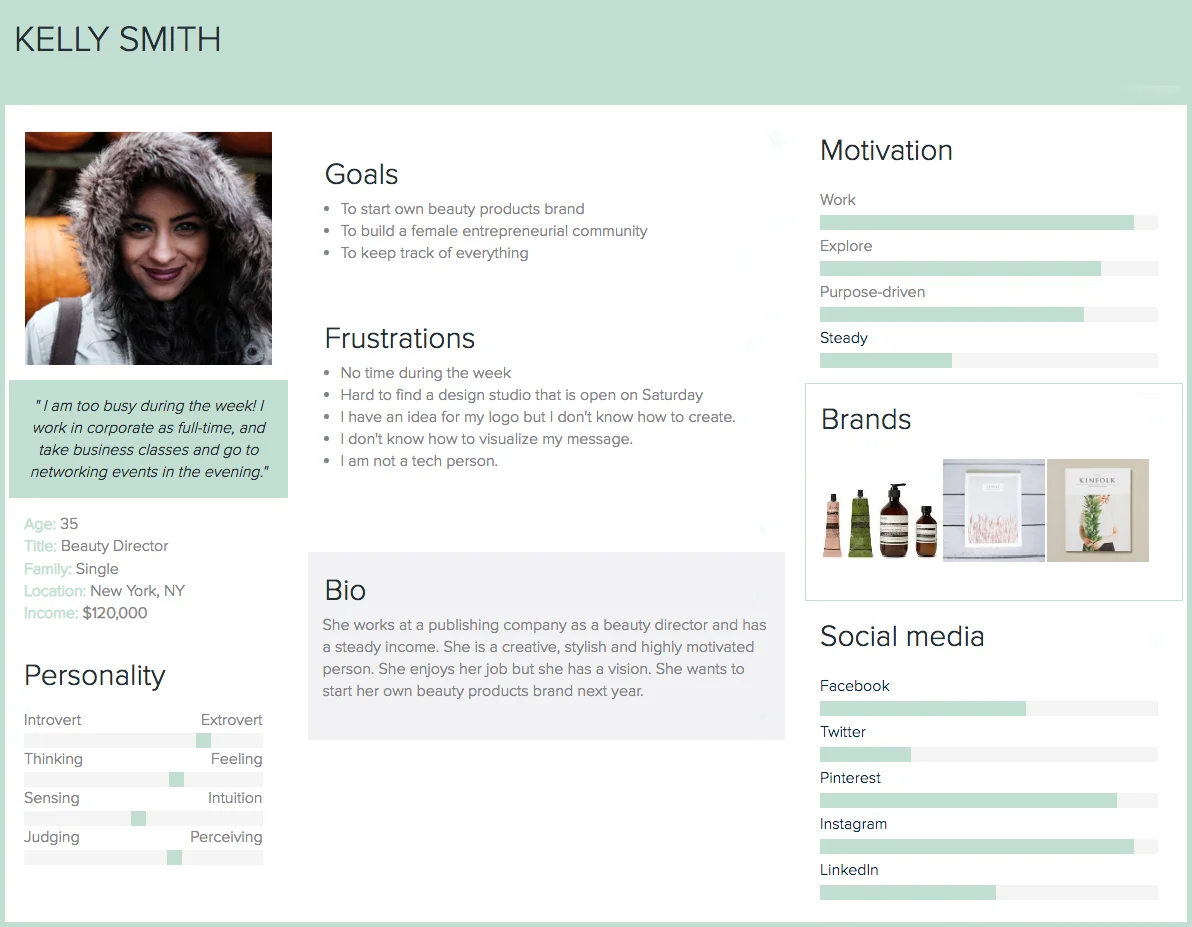Click the Bio heading
The height and width of the screenshot is (927, 1192).
345,591
